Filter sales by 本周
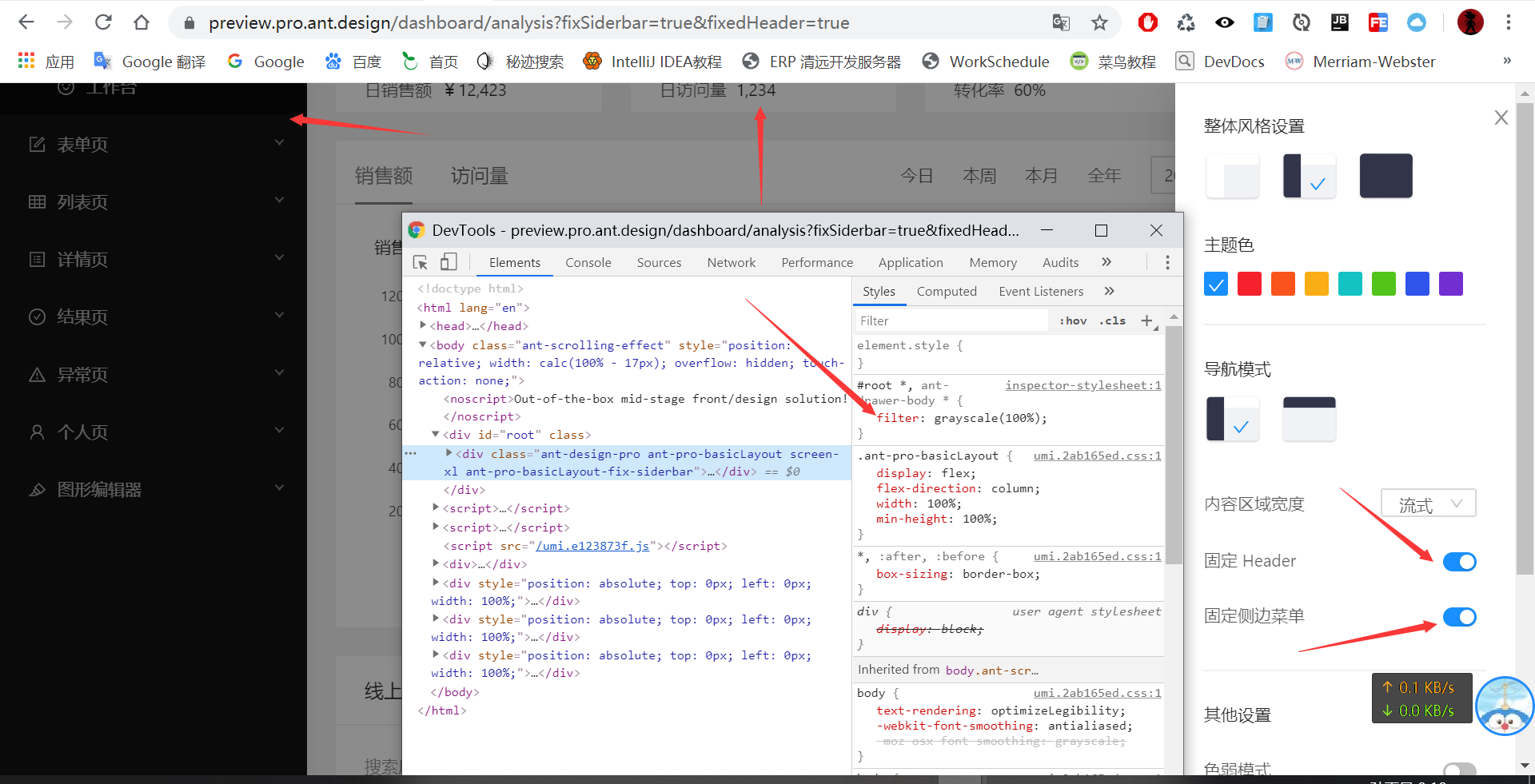 (979, 175)
